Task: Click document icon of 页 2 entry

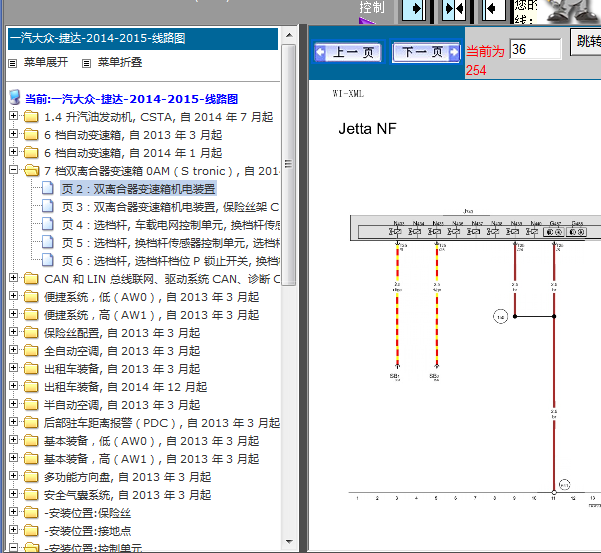Action: coord(48,188)
